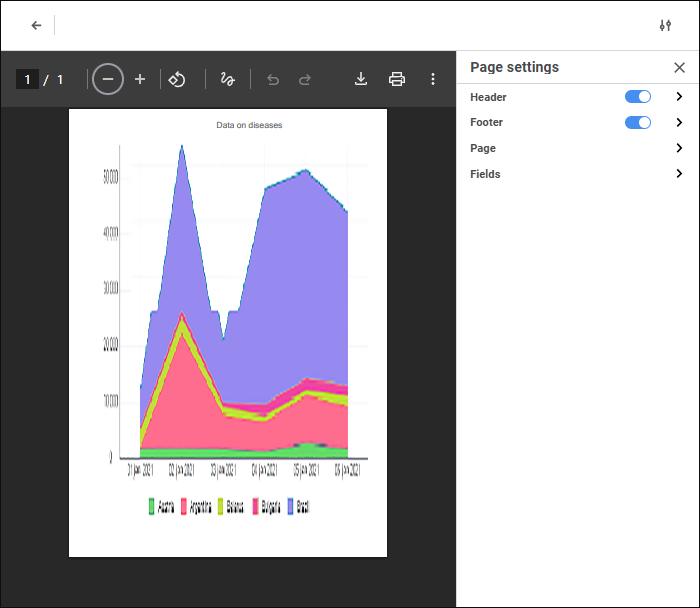Close the Page settings panel

pos(680,68)
